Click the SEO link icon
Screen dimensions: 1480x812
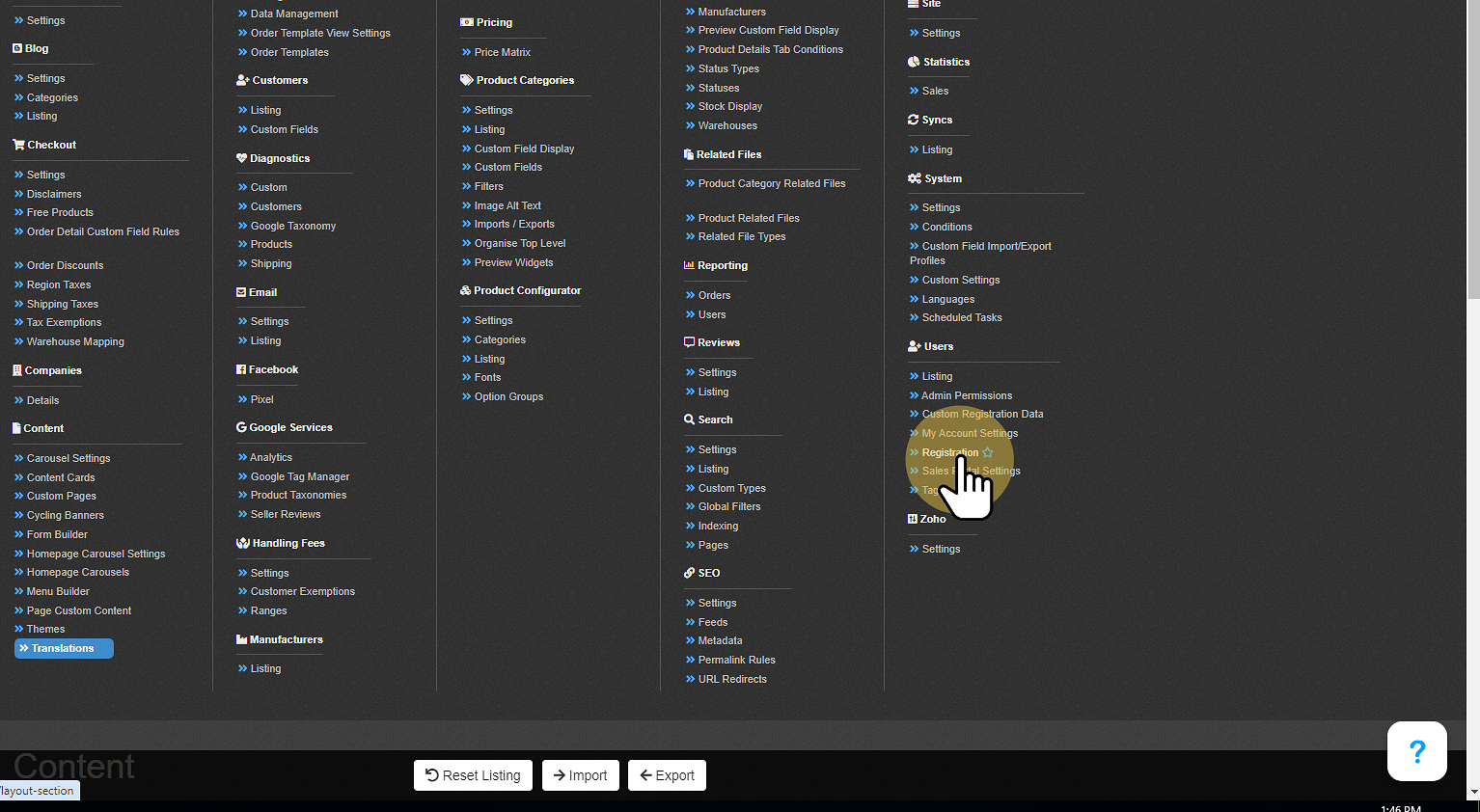[x=690, y=573]
